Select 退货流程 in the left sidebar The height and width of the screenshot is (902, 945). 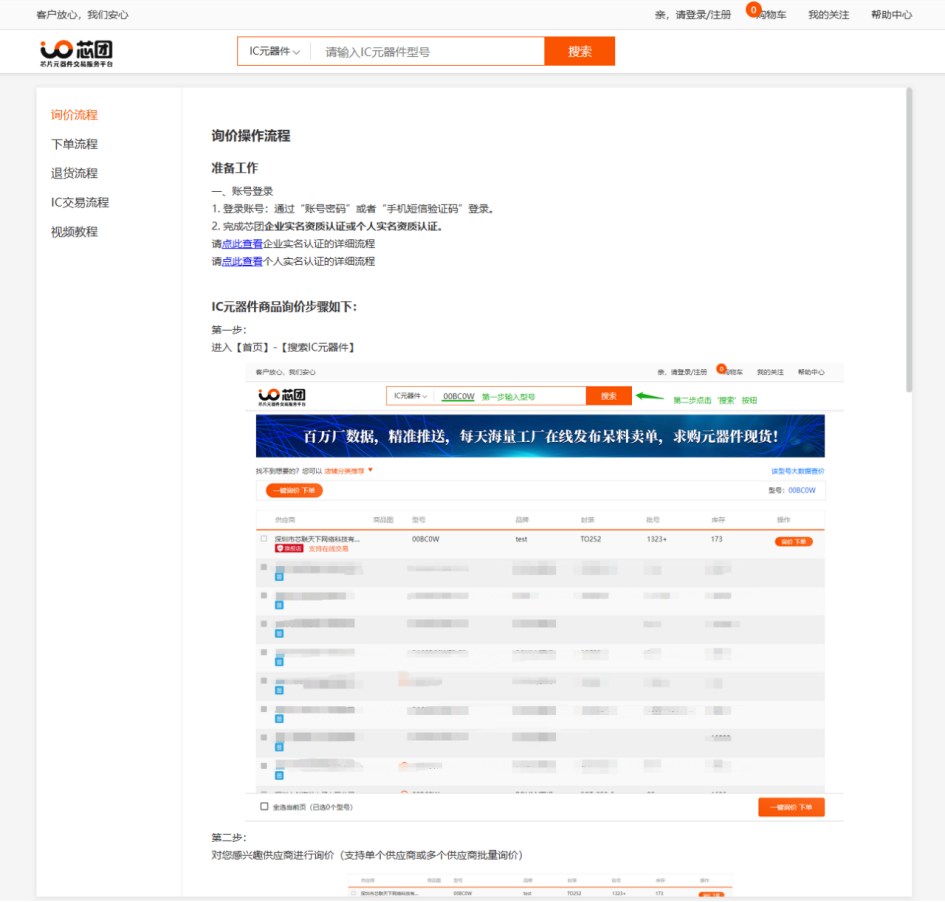point(74,173)
